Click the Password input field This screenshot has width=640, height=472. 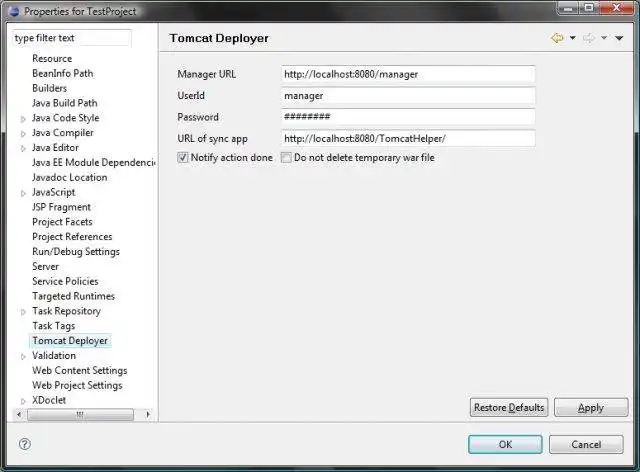[x=408, y=117]
